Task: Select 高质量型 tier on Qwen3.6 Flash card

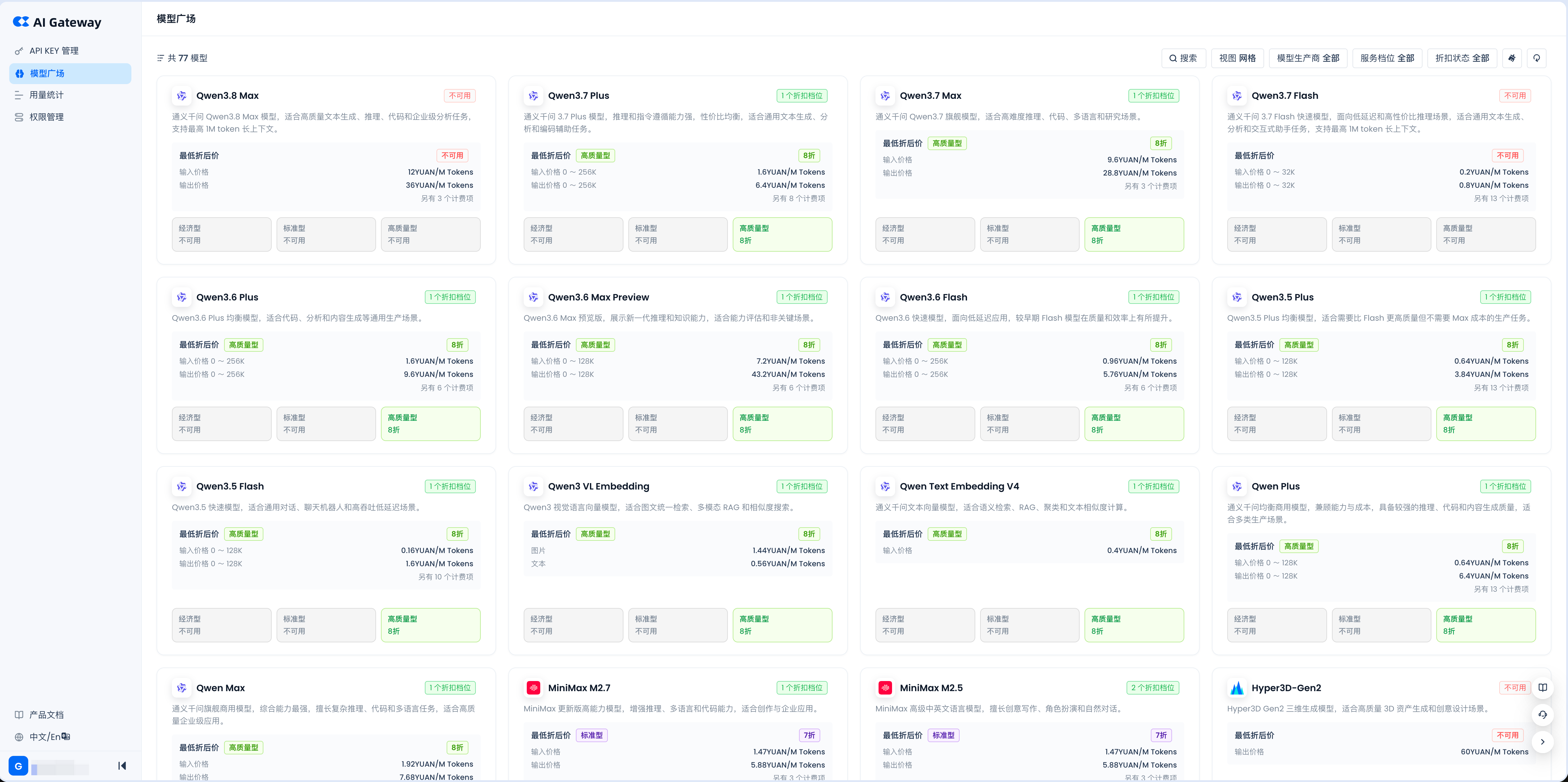Action: 1134,424
